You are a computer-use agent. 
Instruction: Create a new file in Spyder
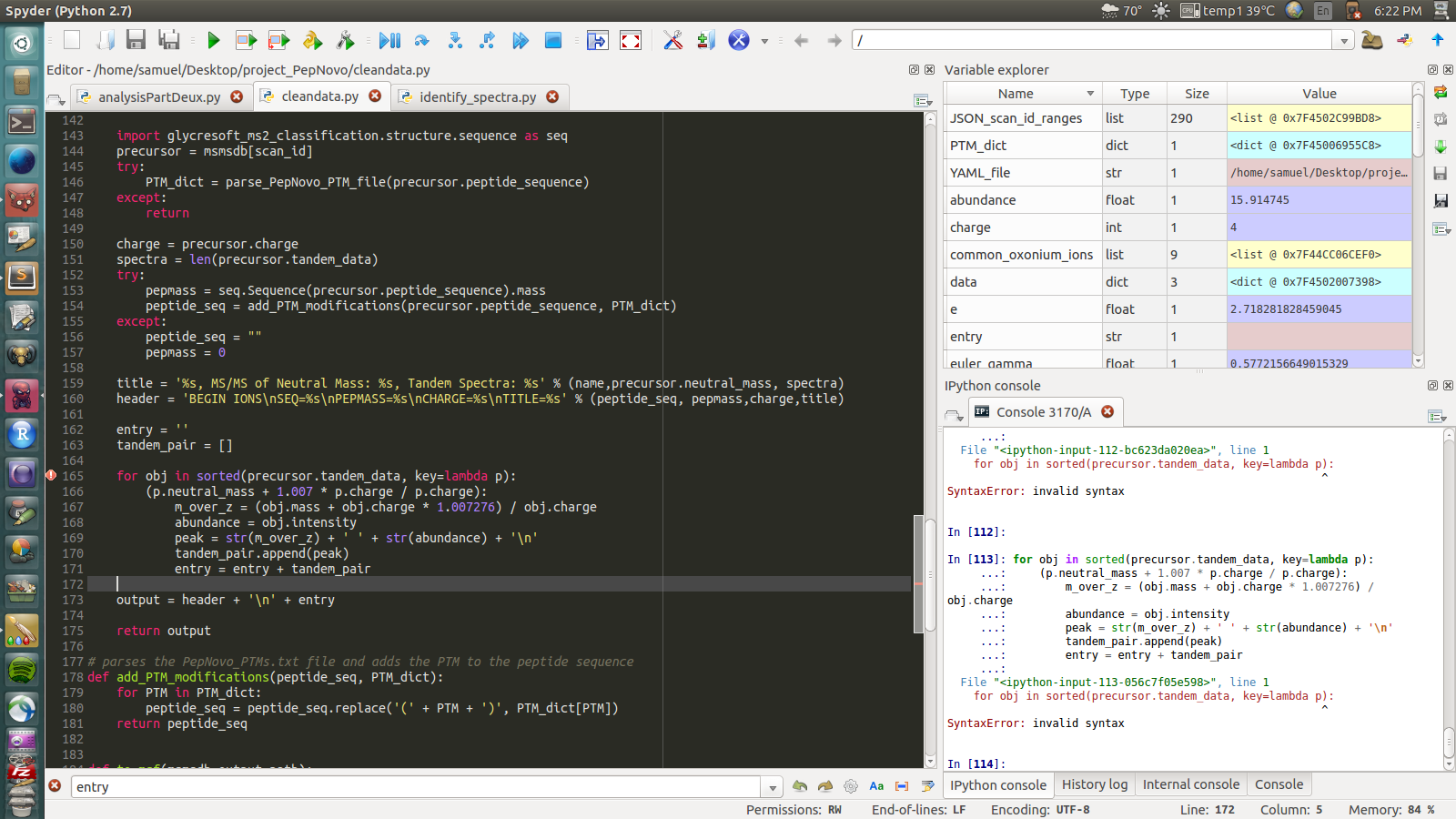(x=72, y=40)
